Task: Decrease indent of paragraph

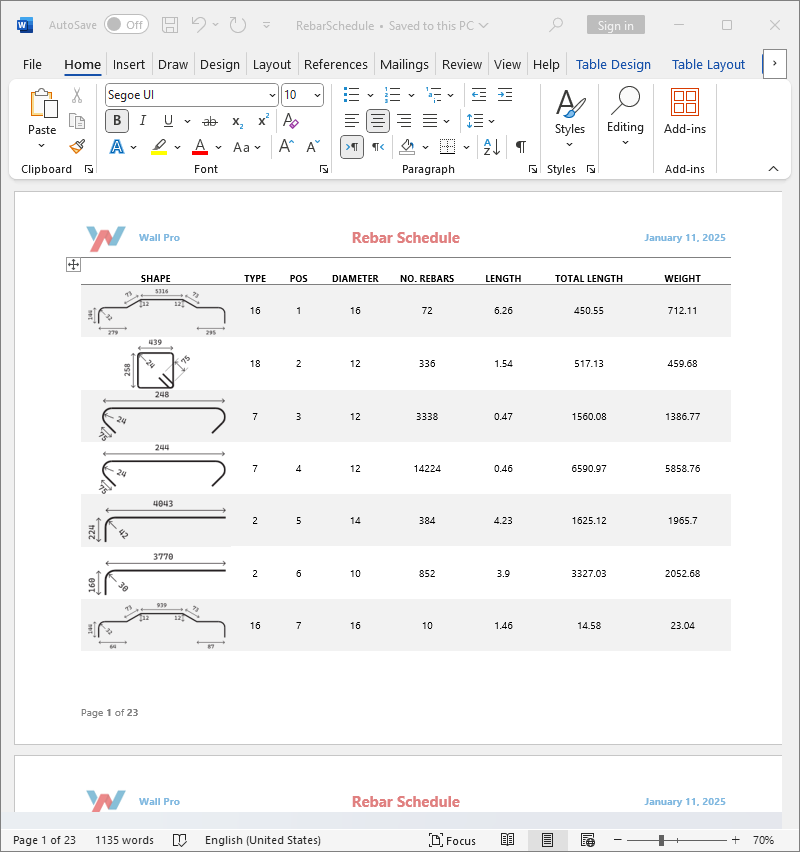Action: (479, 95)
